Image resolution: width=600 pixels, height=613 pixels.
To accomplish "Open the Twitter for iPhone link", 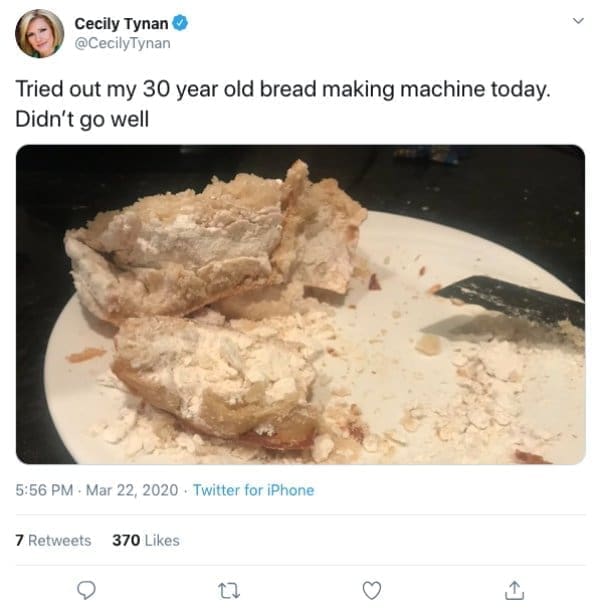I will coord(253,490).
